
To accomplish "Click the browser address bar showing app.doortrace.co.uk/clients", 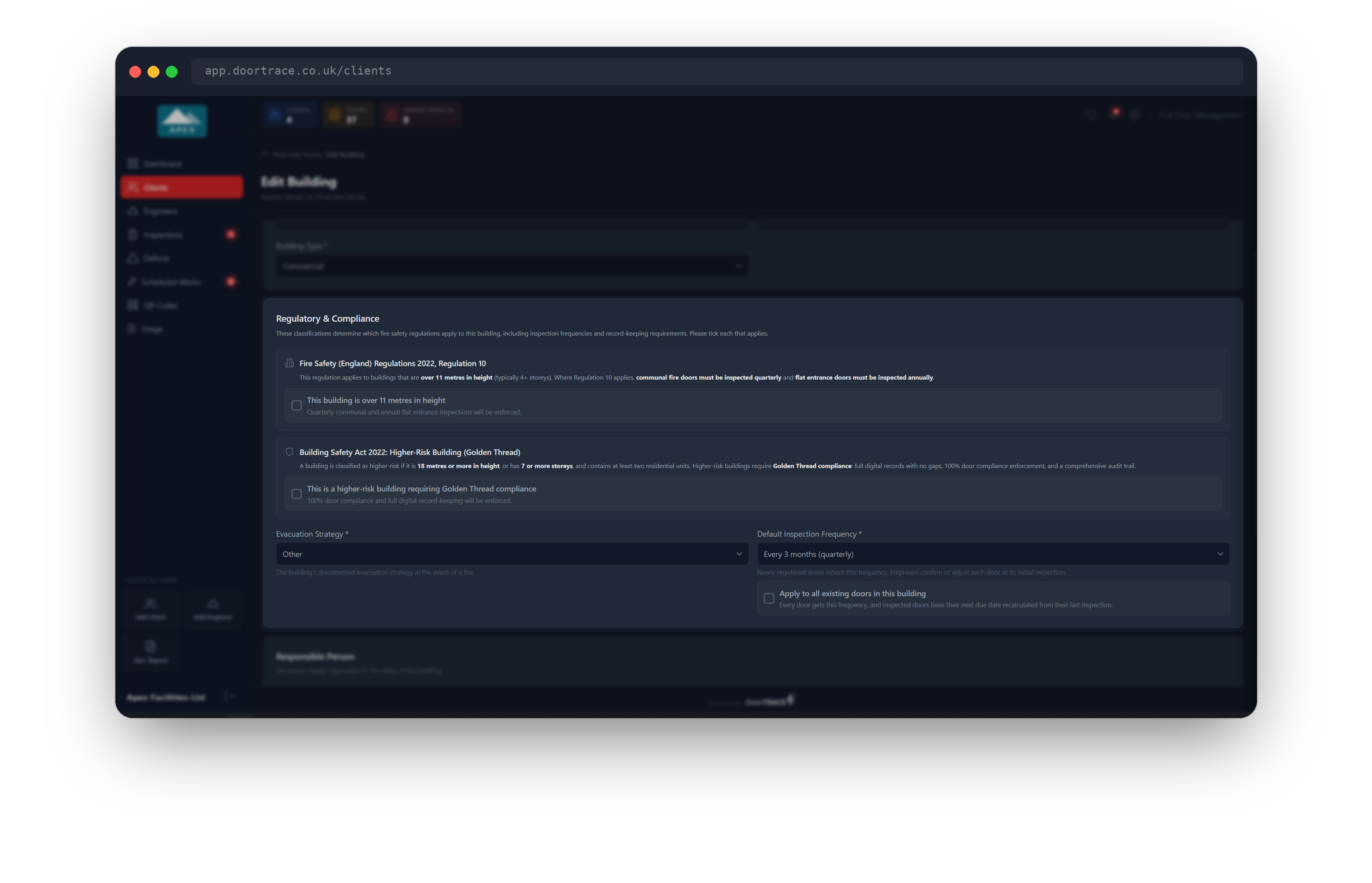I will pos(717,71).
